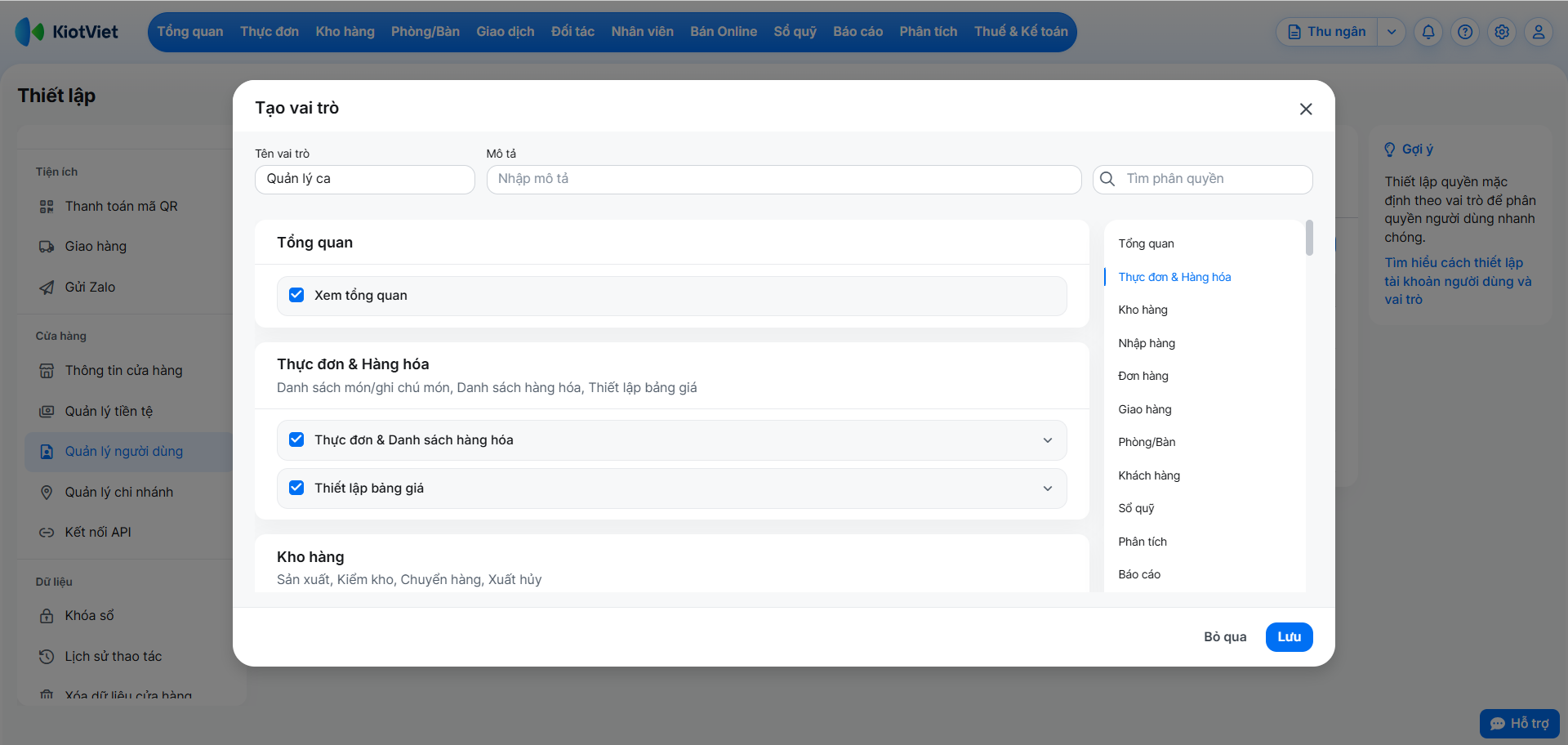Open the Thuế & Kế toán top menu
This screenshot has height=745, width=1568.
(1021, 32)
